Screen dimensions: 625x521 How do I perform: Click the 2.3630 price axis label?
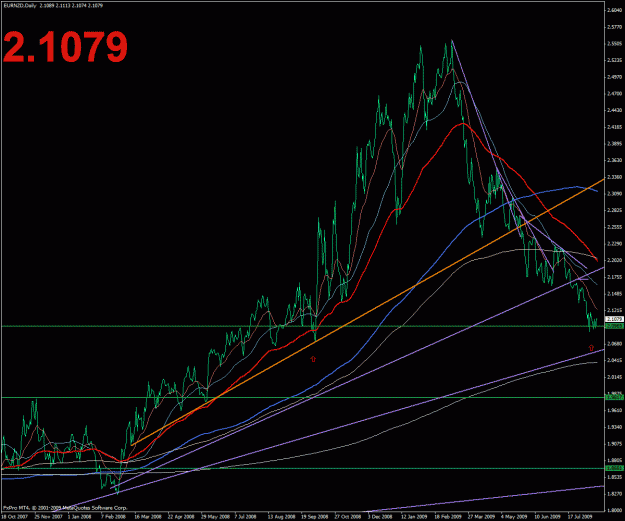[615, 160]
